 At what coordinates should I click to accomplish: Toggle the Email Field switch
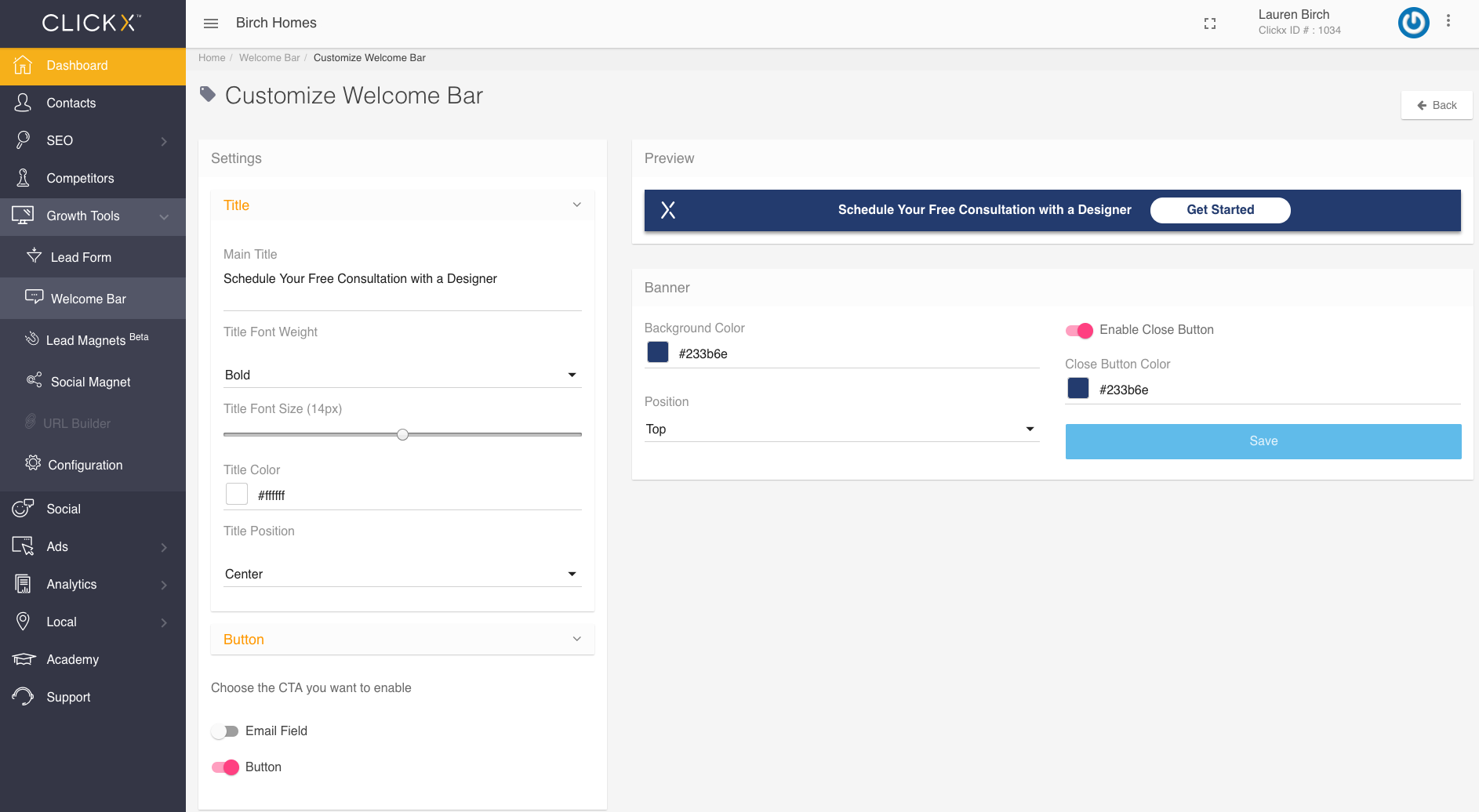pos(225,731)
